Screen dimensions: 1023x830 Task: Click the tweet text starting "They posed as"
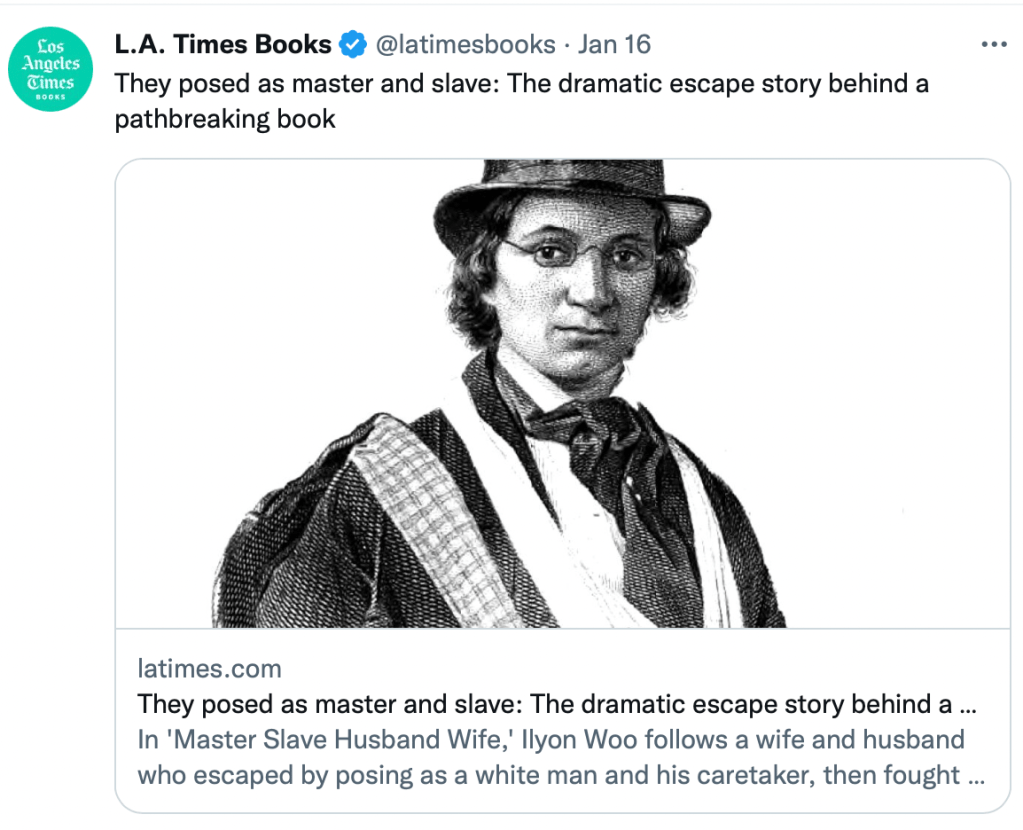(520, 83)
